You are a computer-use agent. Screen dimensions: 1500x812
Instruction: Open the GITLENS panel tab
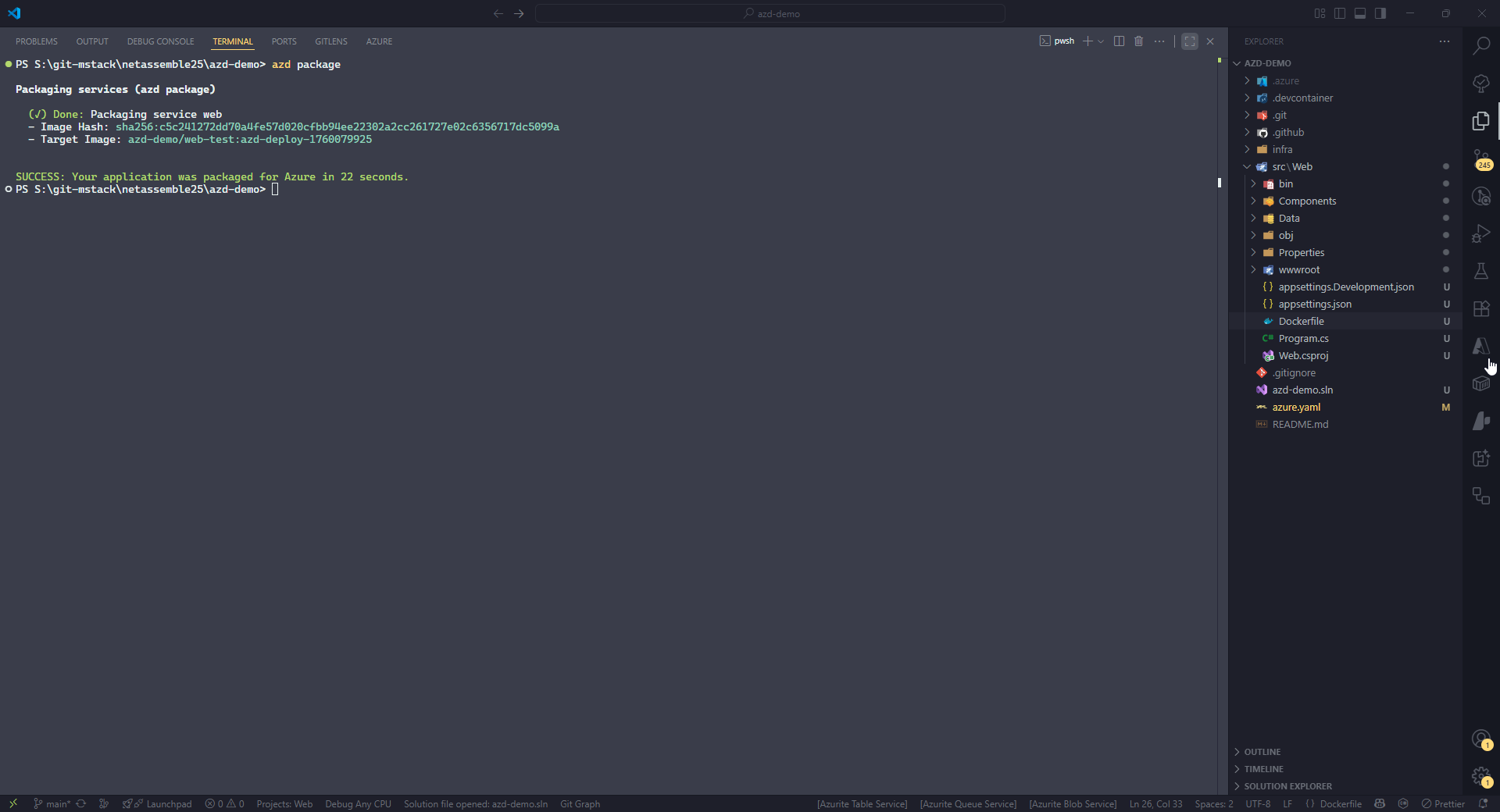point(330,41)
